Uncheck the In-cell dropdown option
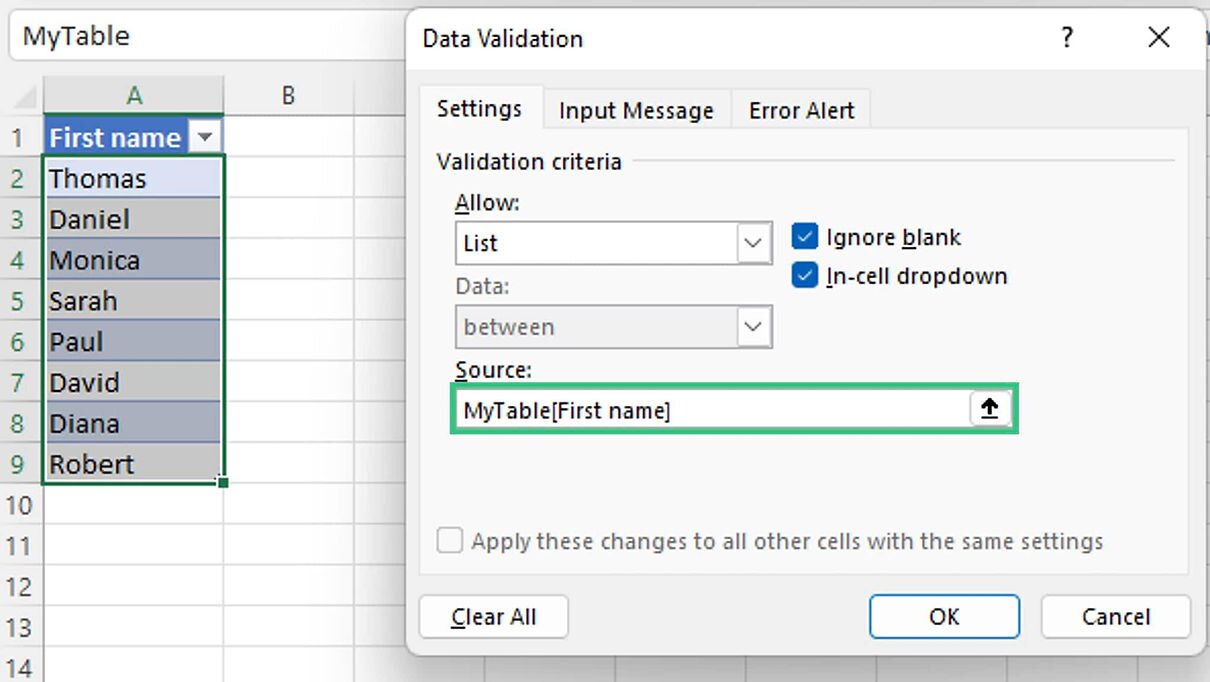This screenshot has width=1210, height=682. tap(805, 276)
